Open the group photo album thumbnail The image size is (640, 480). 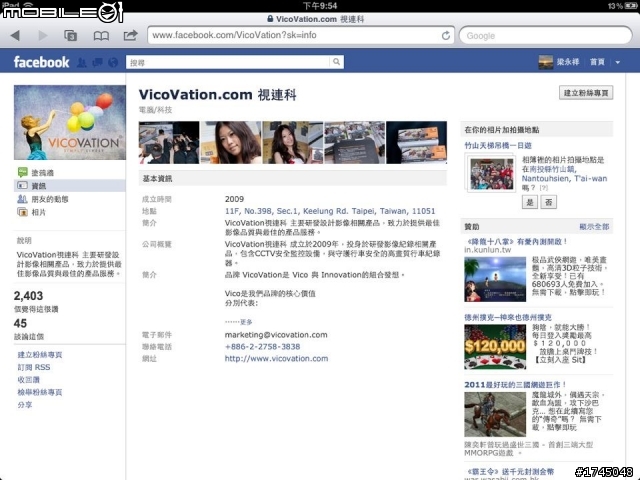[x=492, y=174]
